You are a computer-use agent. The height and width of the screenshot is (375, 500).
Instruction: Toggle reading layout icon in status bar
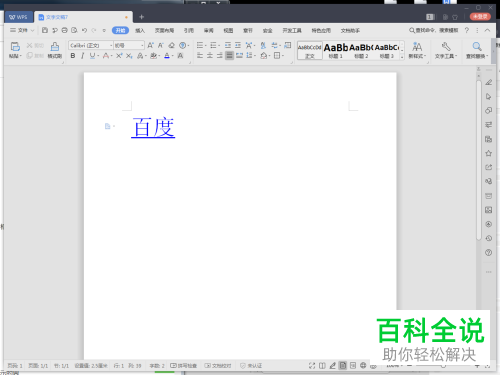coord(322,366)
